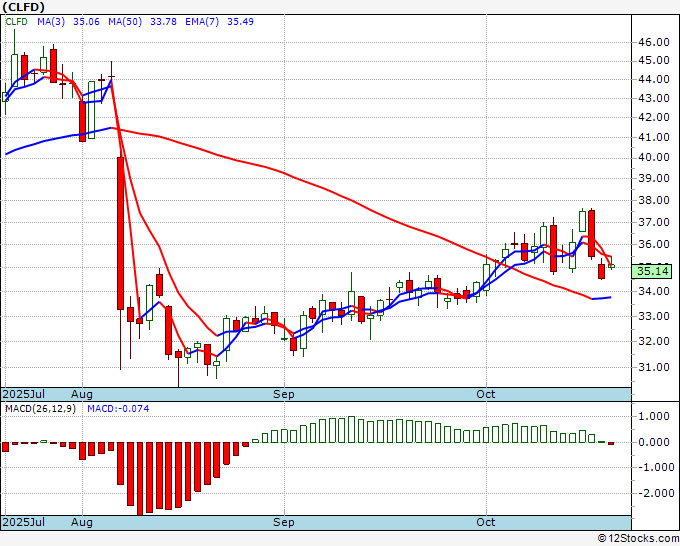Screen dimensions: 680x546
Task: Click the MACD(26,12,9) indicator label
Action: (40, 409)
